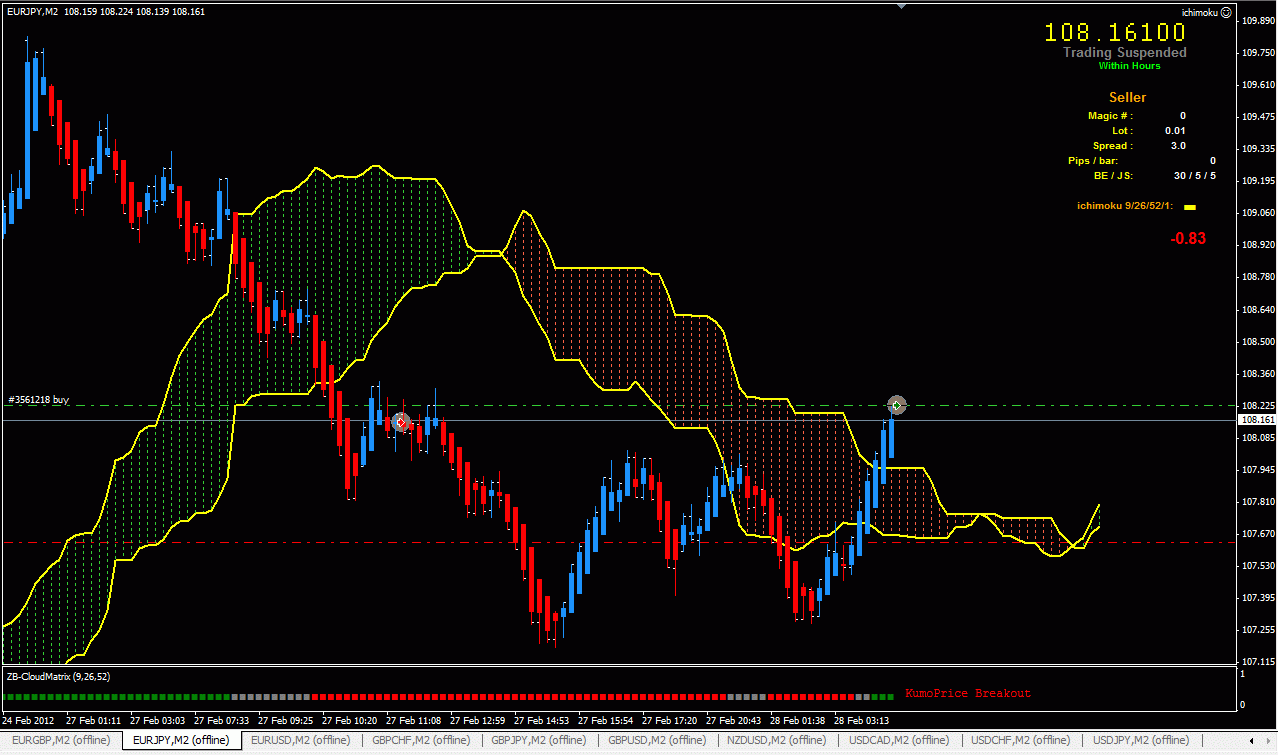Go to the USDCHF,M2 chart tab
Image resolution: width=1278 pixels, height=755 pixels.
1020,740
